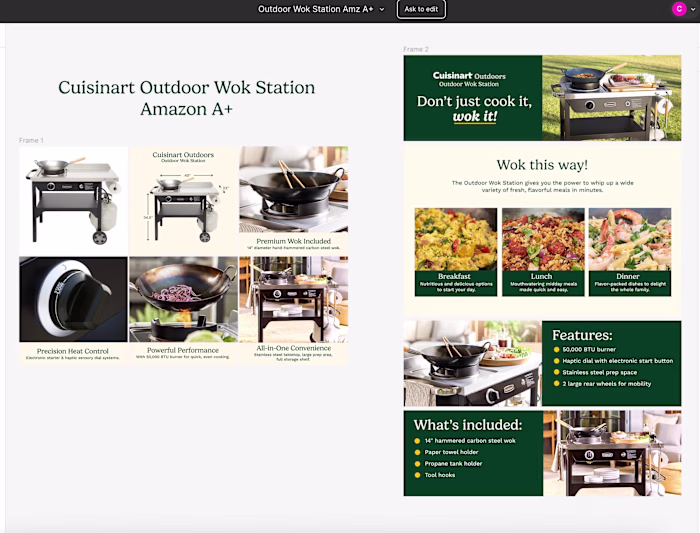
Task: Click the Lunch label
Action: click(x=542, y=276)
